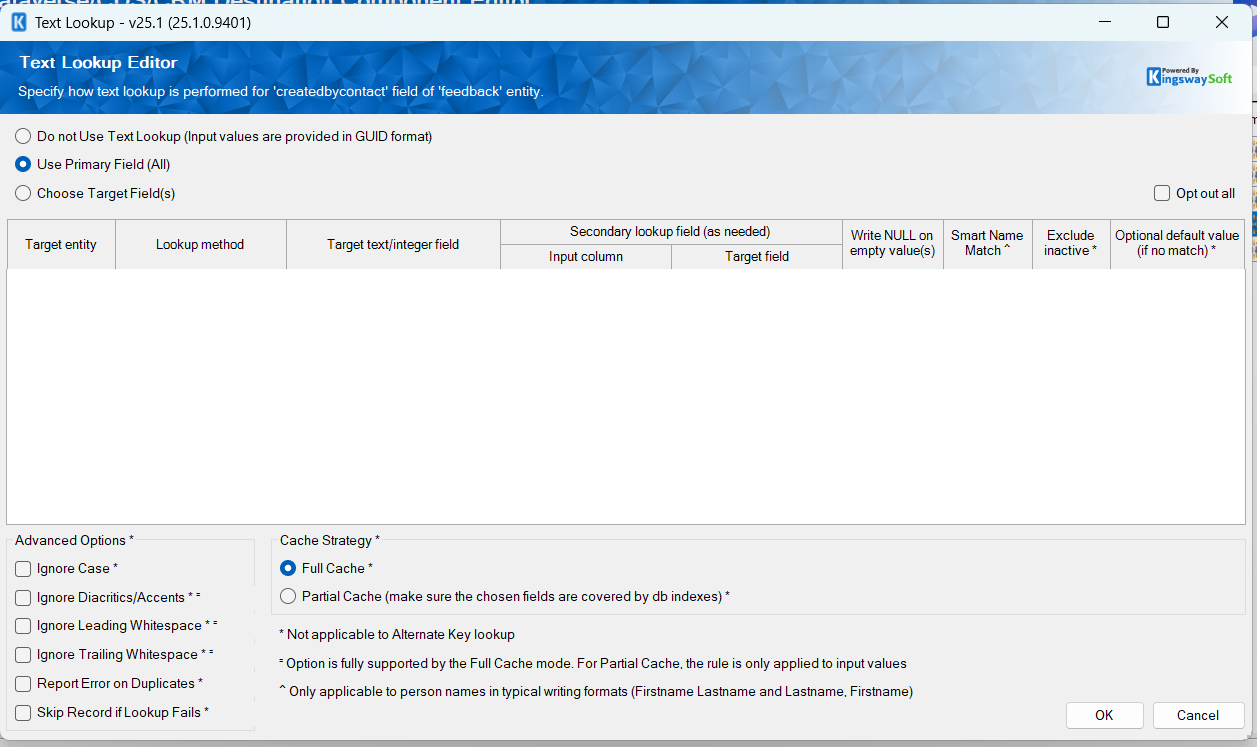Click the Text Lookup Editor heading
This screenshot has width=1257, height=747.
pyautogui.click(x=98, y=63)
